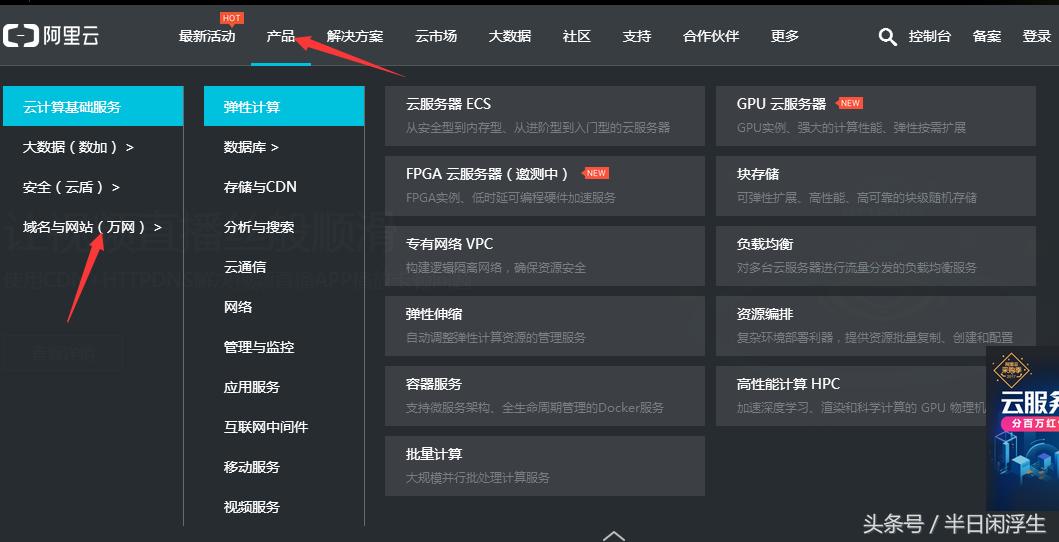Open 弹性伸缩 product card
Screen dimensions: 1059x542
(545, 326)
